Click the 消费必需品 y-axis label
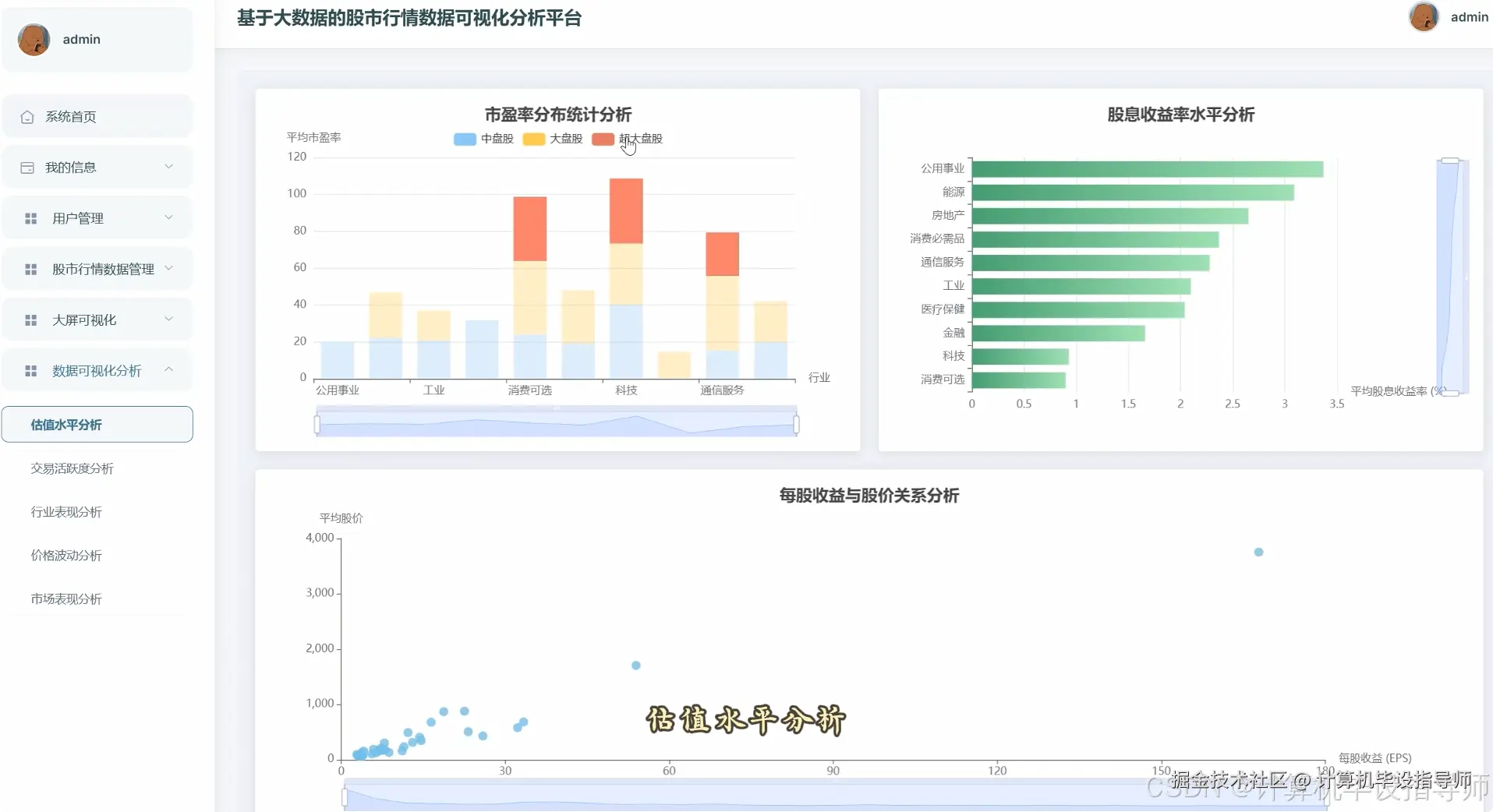 coord(937,239)
